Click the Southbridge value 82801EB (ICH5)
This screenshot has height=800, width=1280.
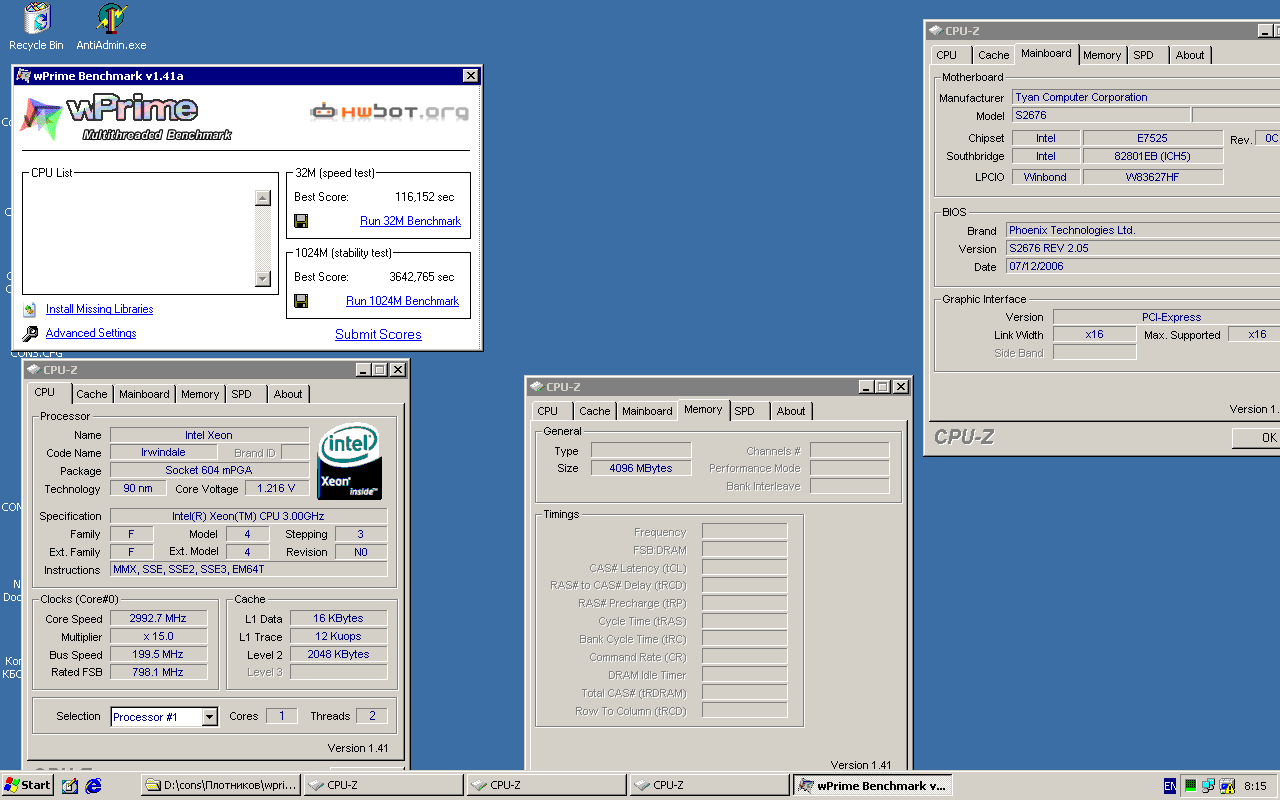[x=1153, y=156]
